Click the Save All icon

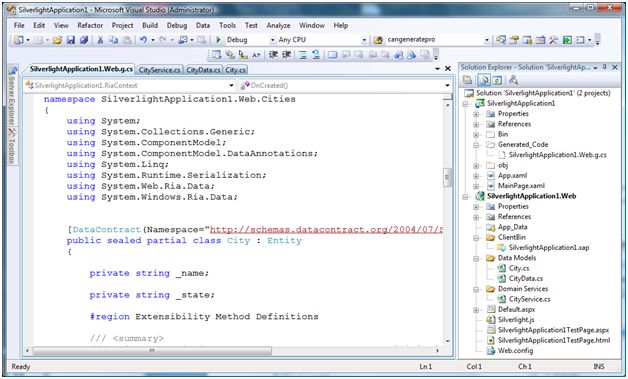pos(84,40)
